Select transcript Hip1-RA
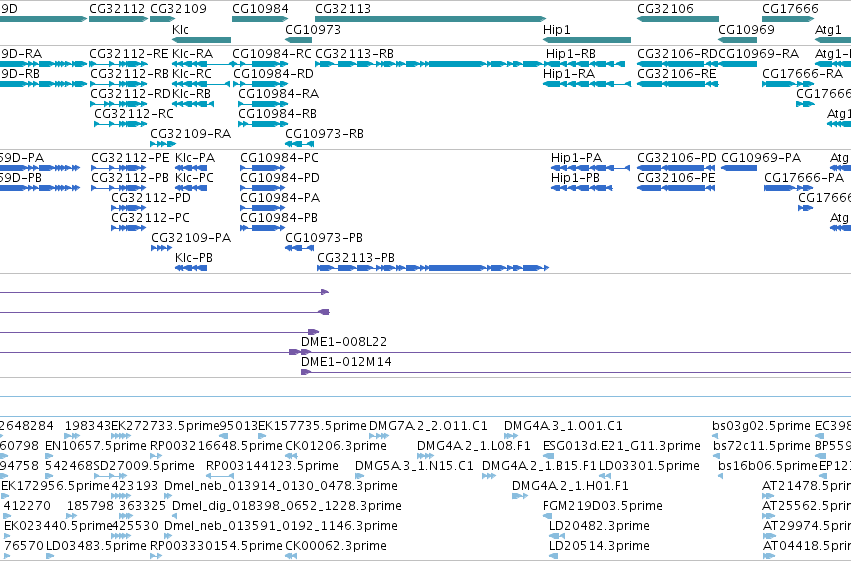This screenshot has height=561, width=851. click(569, 74)
